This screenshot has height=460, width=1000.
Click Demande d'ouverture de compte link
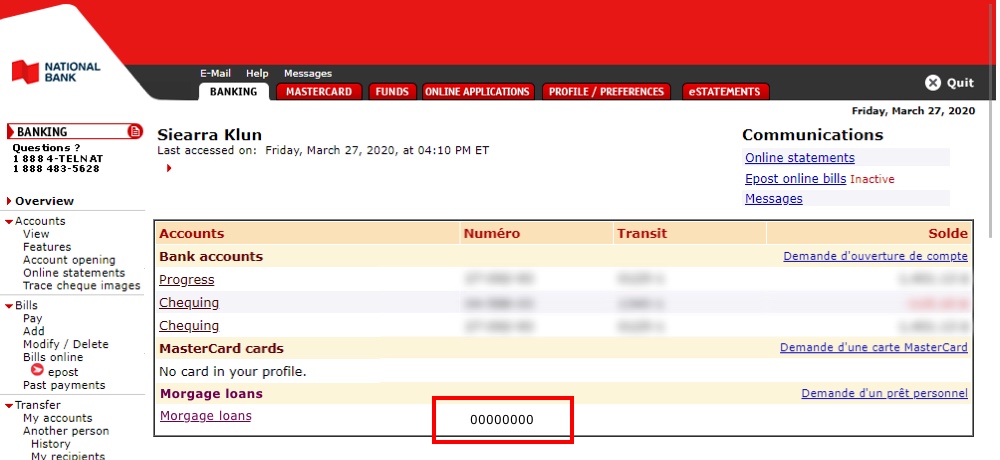click(x=875, y=256)
